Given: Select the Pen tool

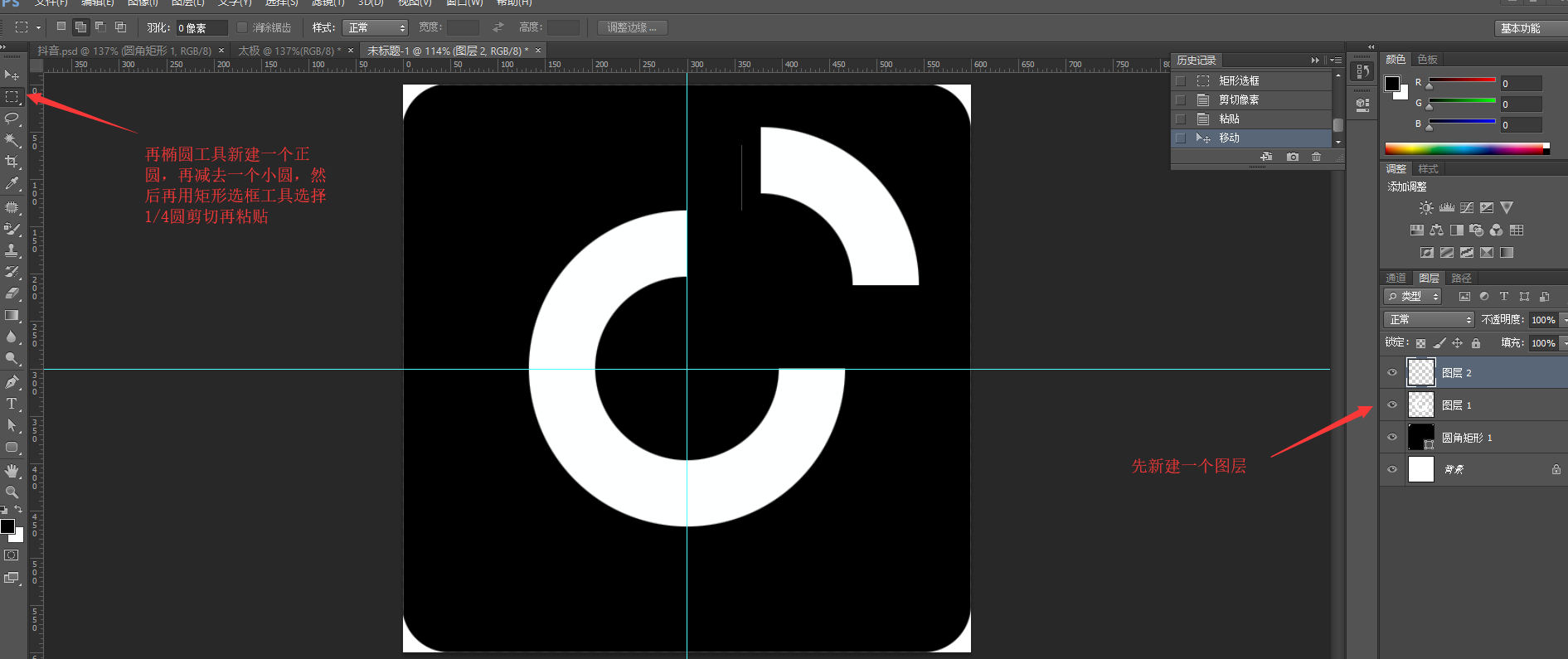Looking at the screenshot, I should 12,382.
